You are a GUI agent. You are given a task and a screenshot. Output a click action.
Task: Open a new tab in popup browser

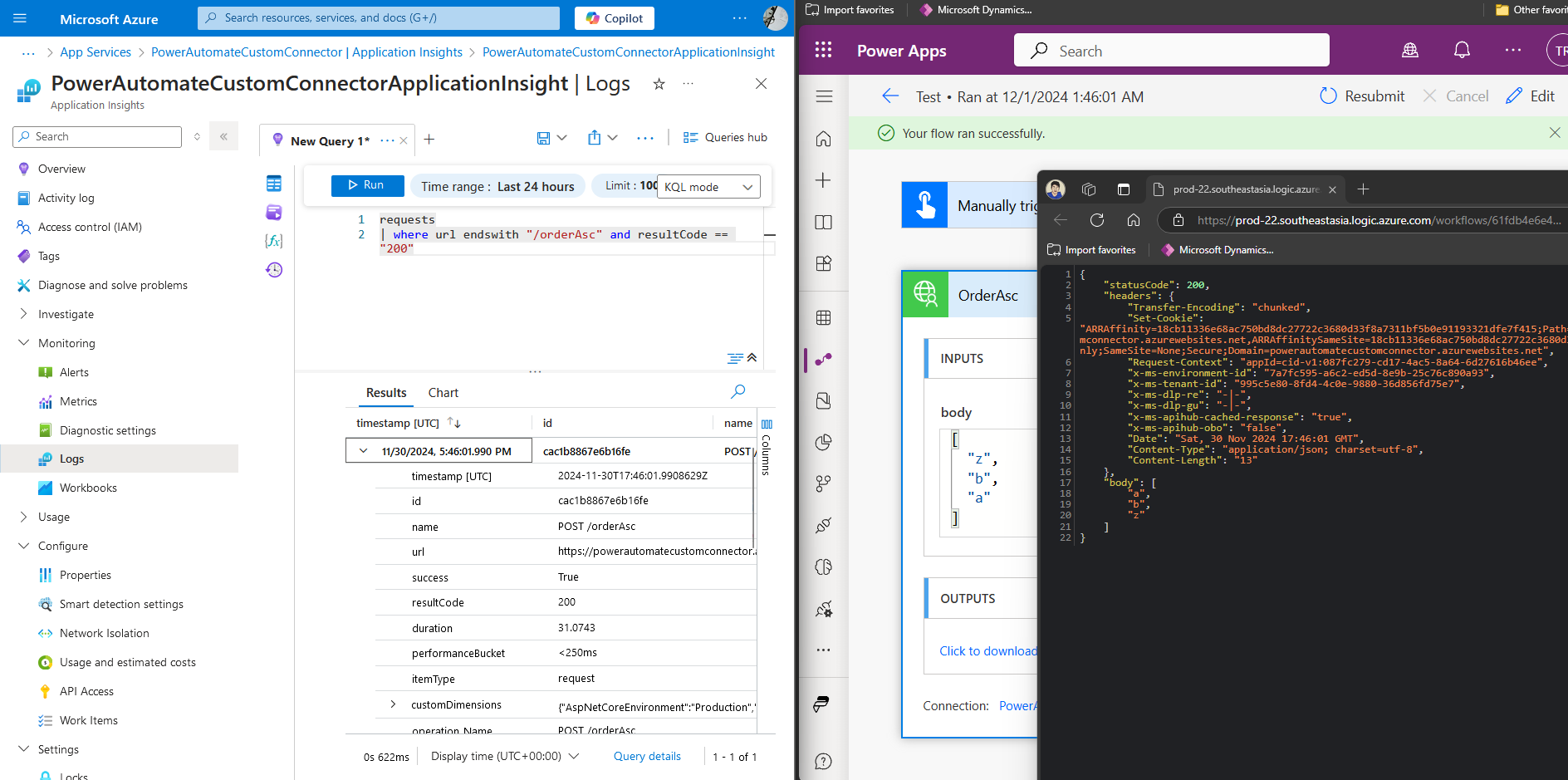pyautogui.click(x=1363, y=189)
